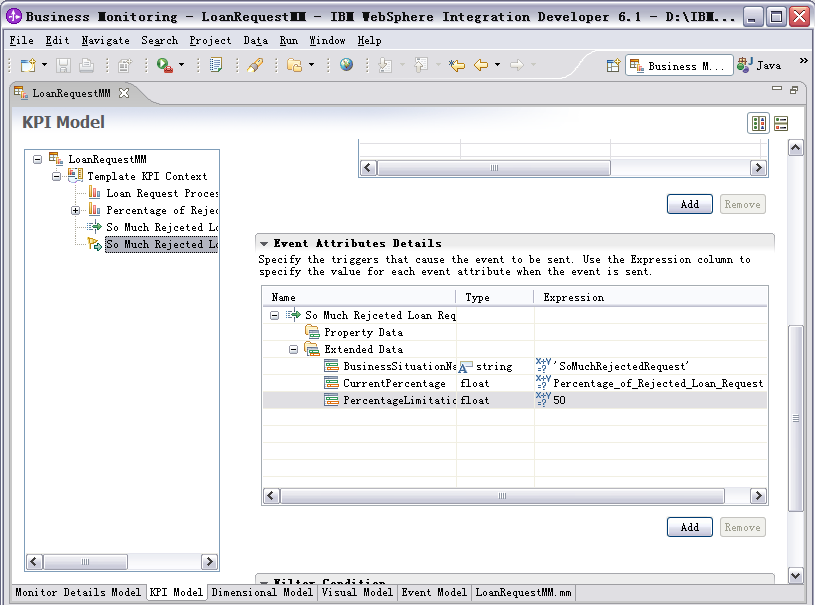
Task: Collapse the Extended Data node
Action: (293, 349)
